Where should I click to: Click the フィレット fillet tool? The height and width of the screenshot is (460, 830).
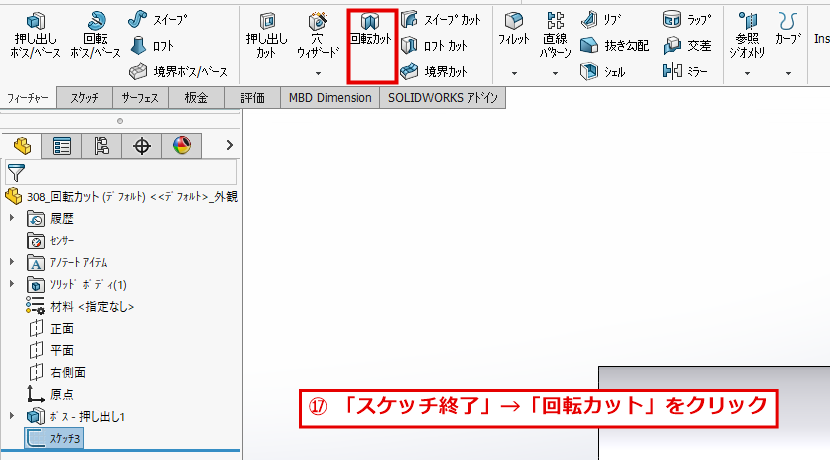point(514,29)
